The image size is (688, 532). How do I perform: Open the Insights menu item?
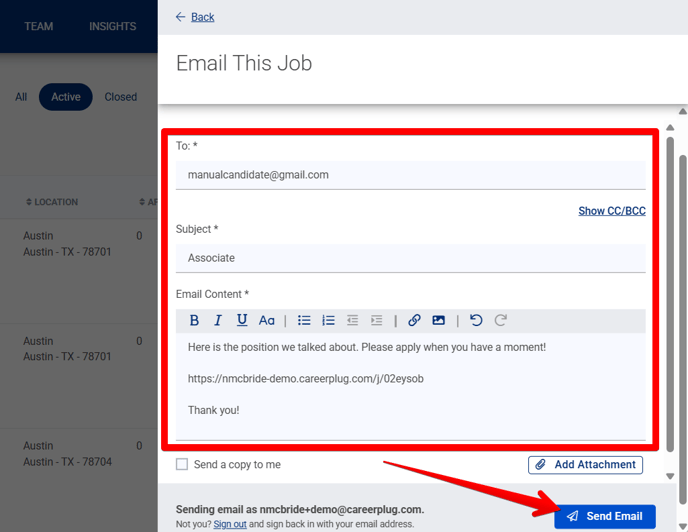[x=112, y=26]
